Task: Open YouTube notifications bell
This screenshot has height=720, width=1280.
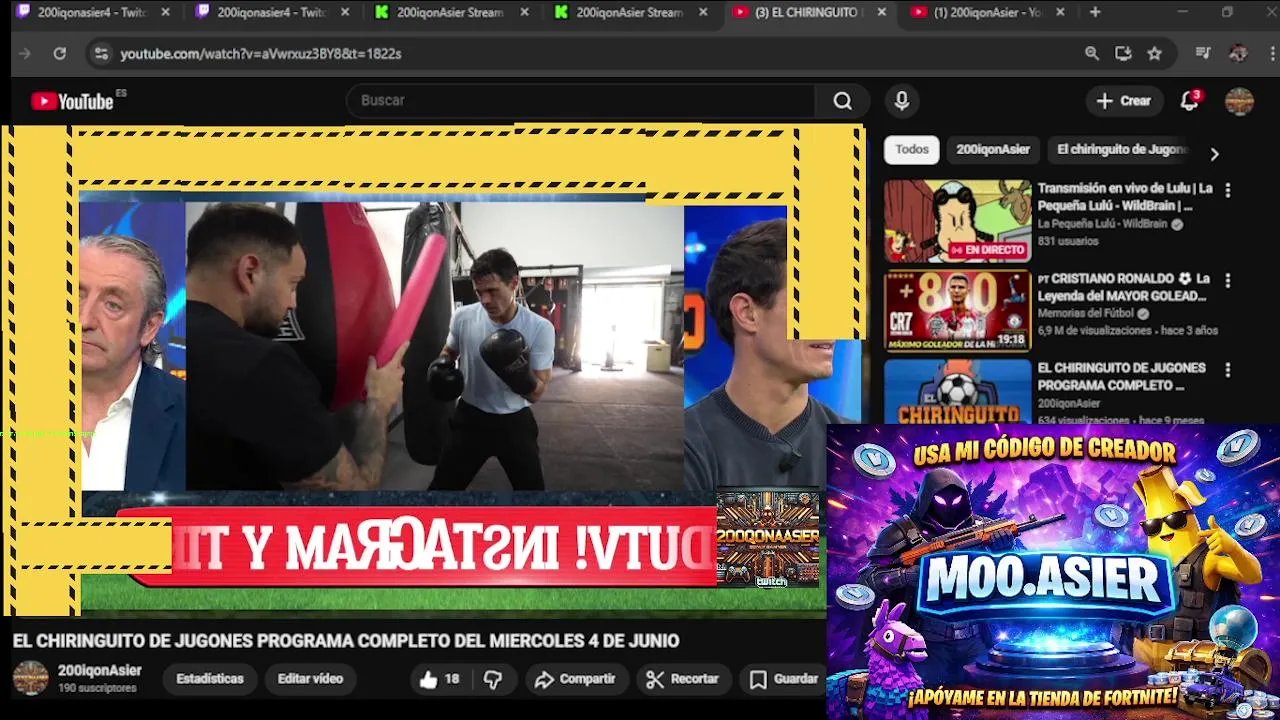Action: pyautogui.click(x=1189, y=101)
